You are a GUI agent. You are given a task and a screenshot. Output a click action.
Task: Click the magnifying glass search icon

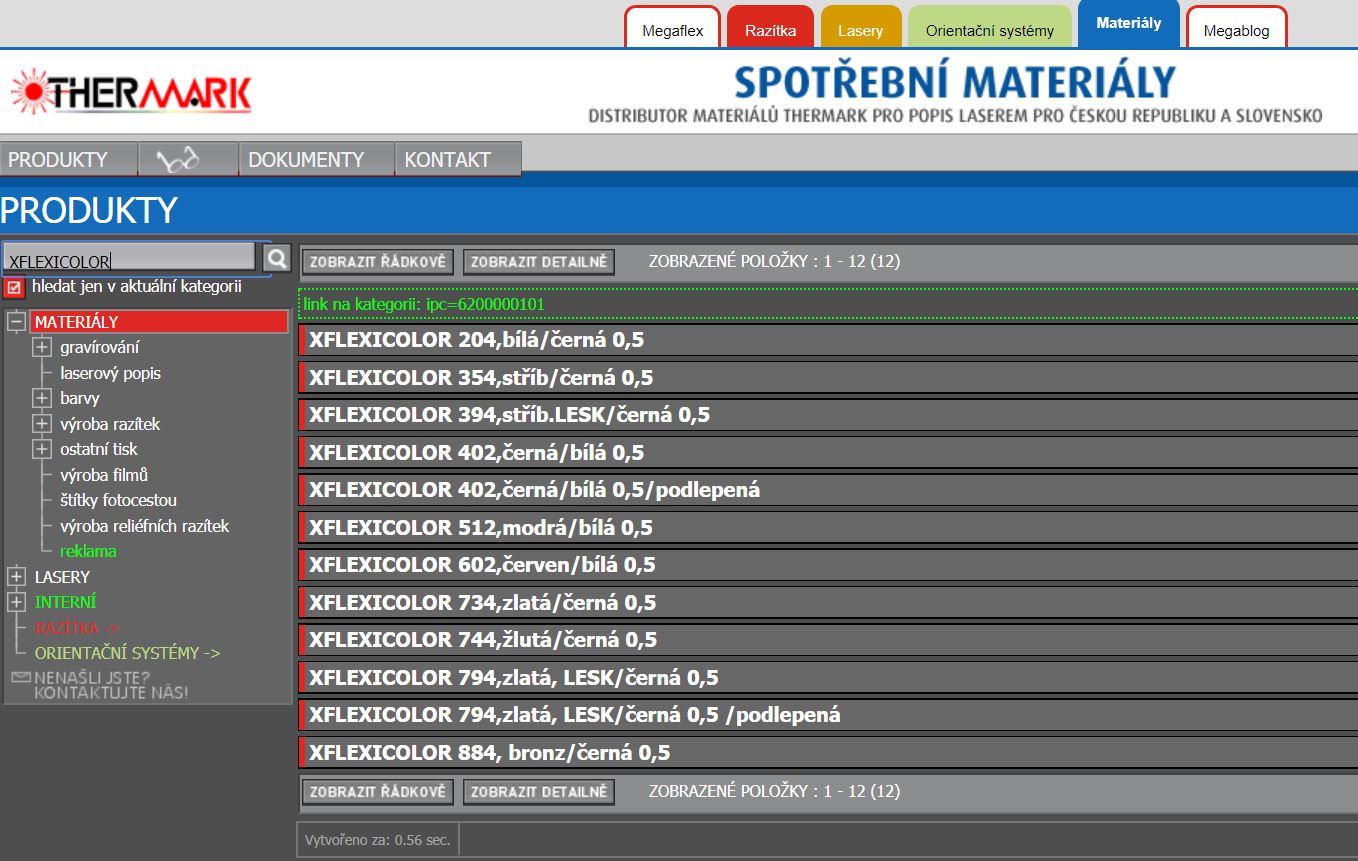point(277,259)
